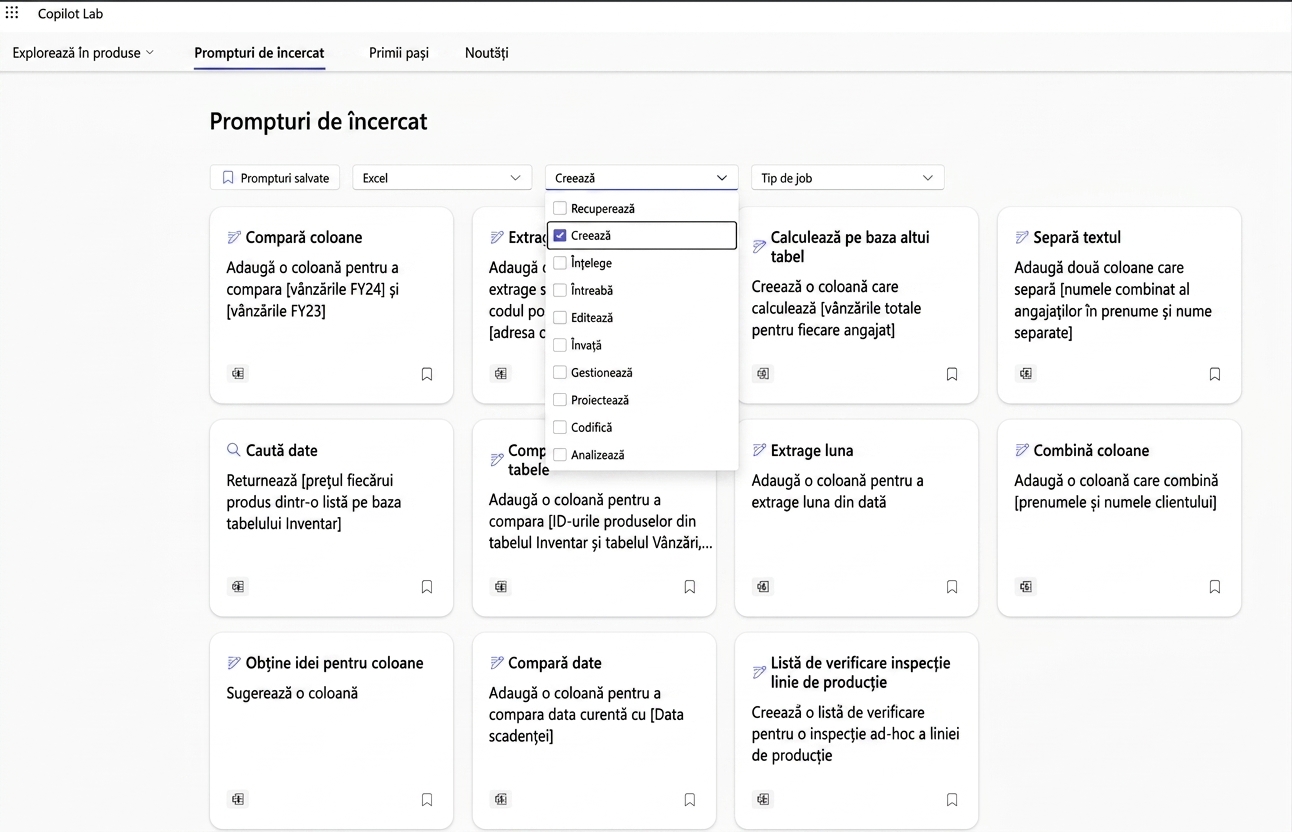Click Excel icon on Combină coloane card
Screen dimensions: 1292x832
1026,587
